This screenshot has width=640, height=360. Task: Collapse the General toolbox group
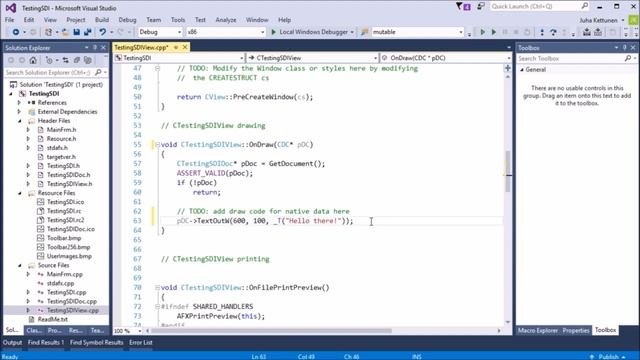point(522,70)
